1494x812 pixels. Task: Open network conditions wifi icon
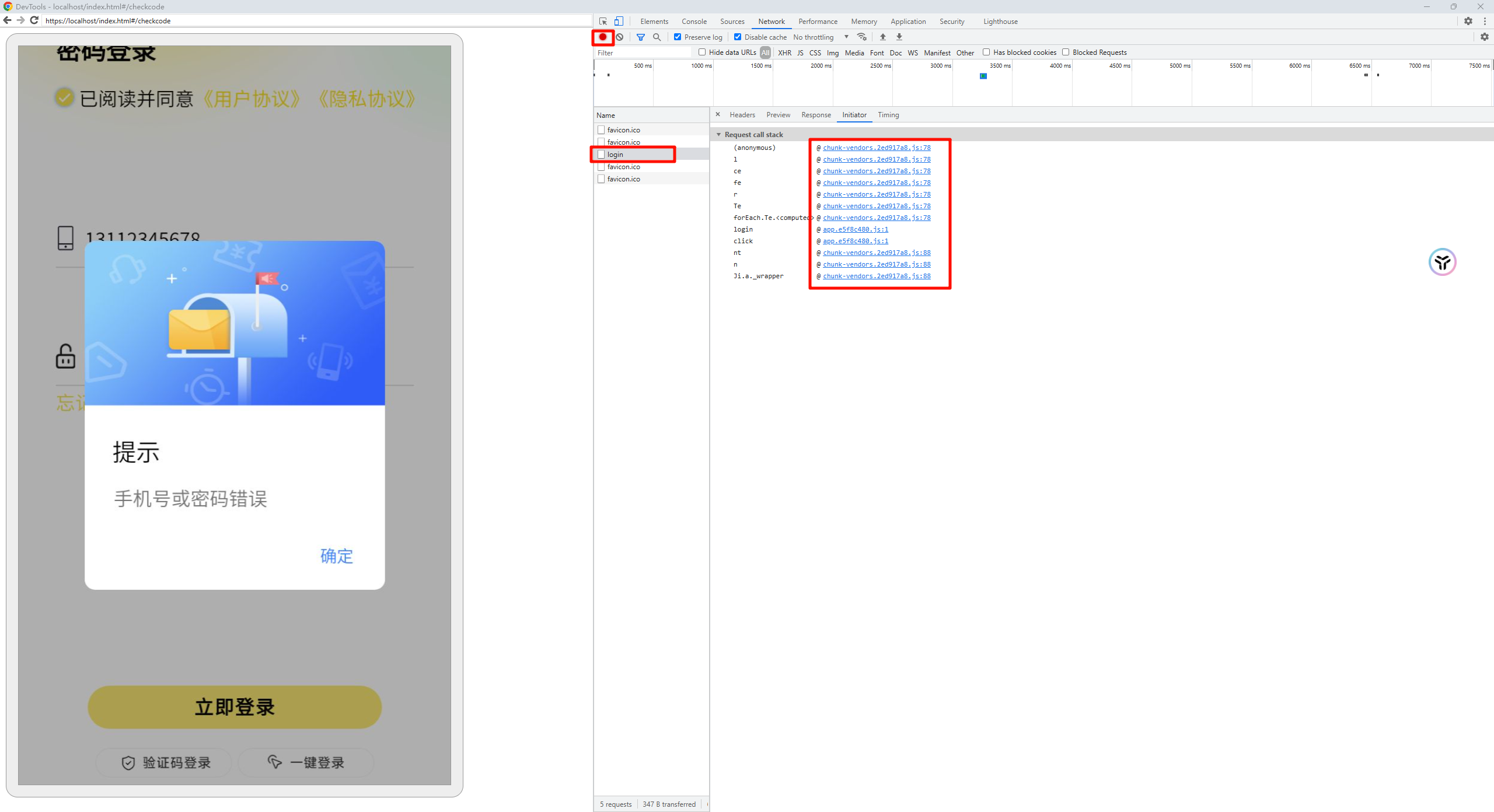point(862,37)
